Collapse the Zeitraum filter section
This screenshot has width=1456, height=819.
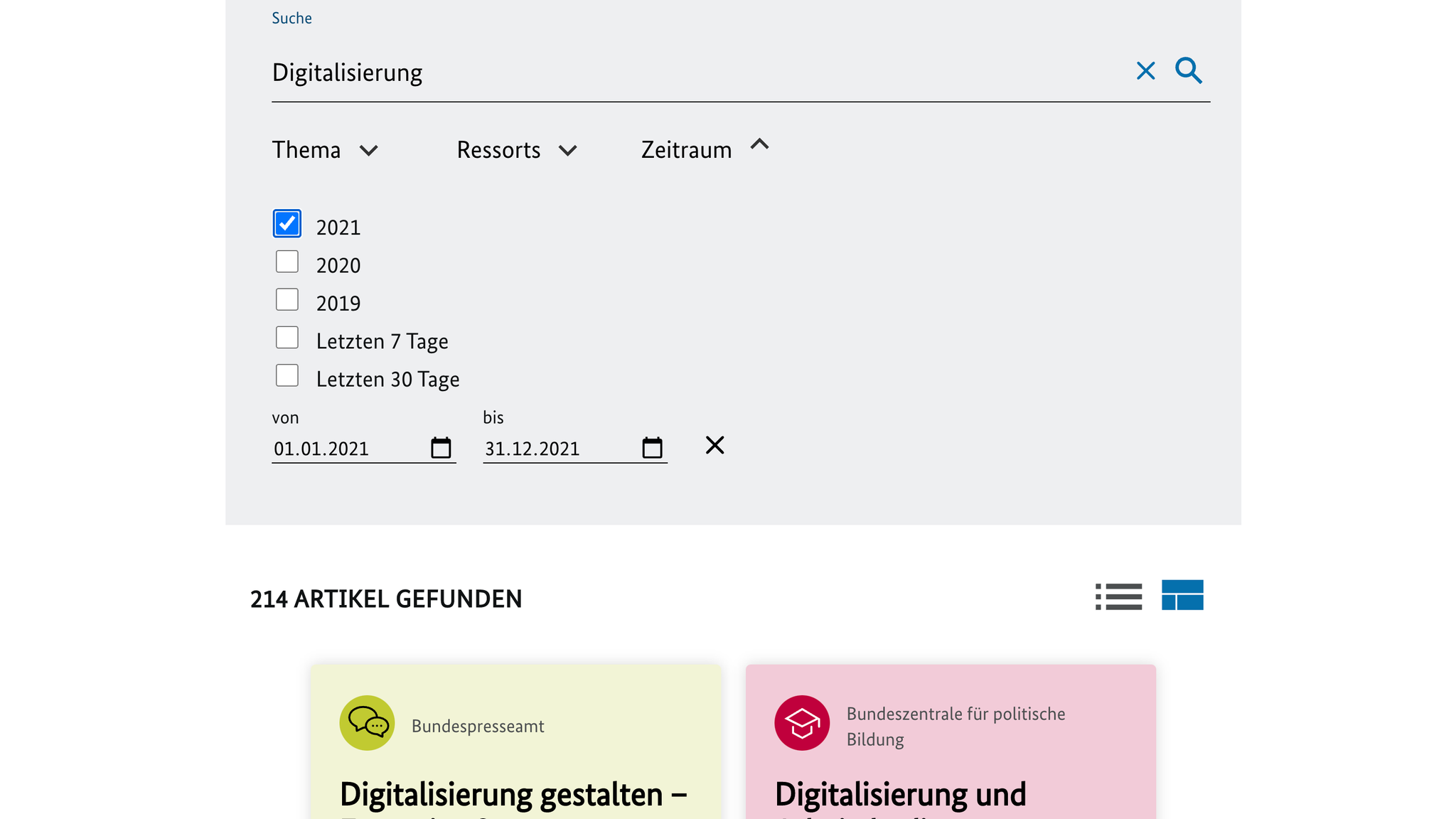705,149
